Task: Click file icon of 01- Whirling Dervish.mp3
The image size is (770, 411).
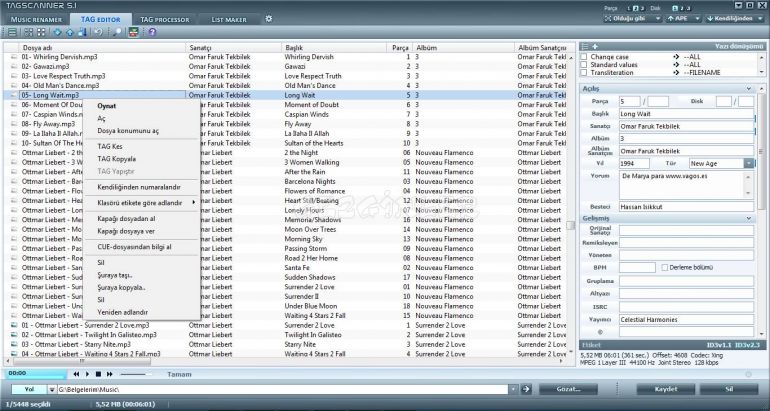Action: (14, 57)
